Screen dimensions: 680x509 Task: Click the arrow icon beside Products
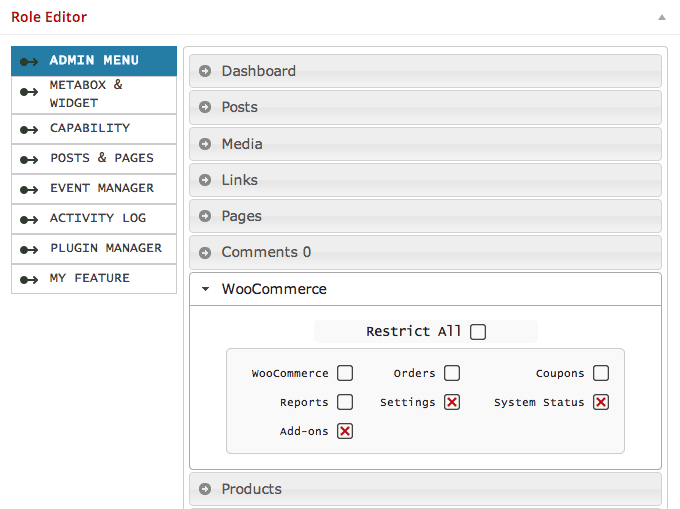[x=205, y=489]
